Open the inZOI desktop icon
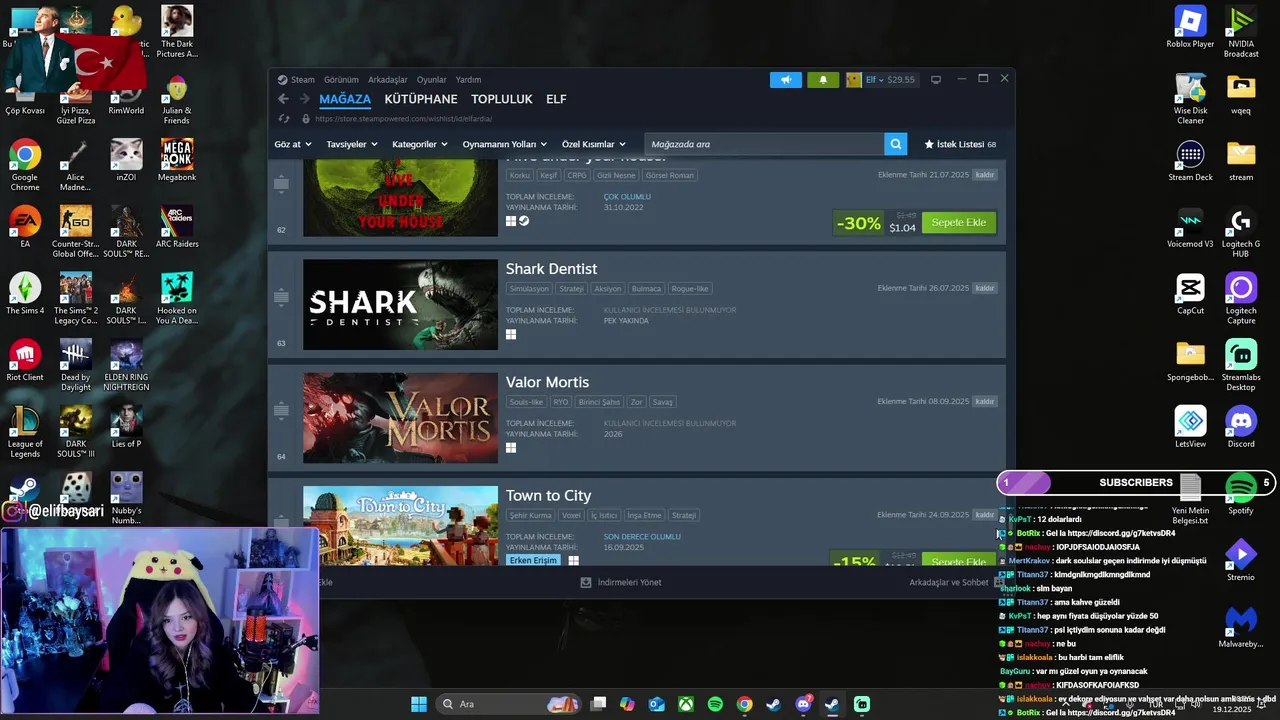Screen dimensions: 1280x720 pyautogui.click(x=126, y=161)
